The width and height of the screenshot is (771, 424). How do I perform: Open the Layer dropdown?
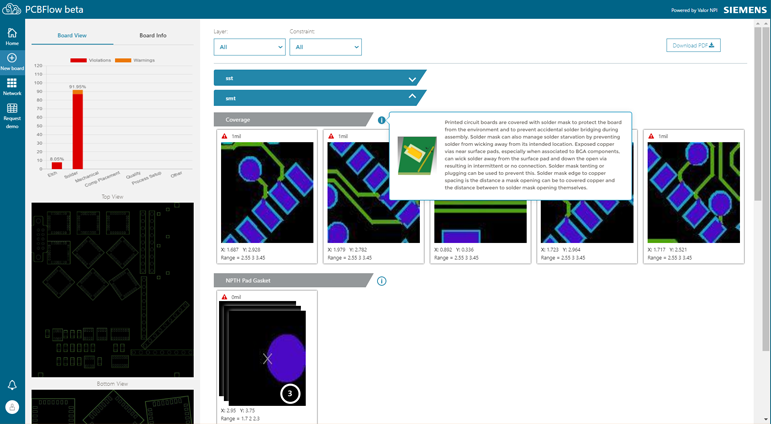(249, 47)
